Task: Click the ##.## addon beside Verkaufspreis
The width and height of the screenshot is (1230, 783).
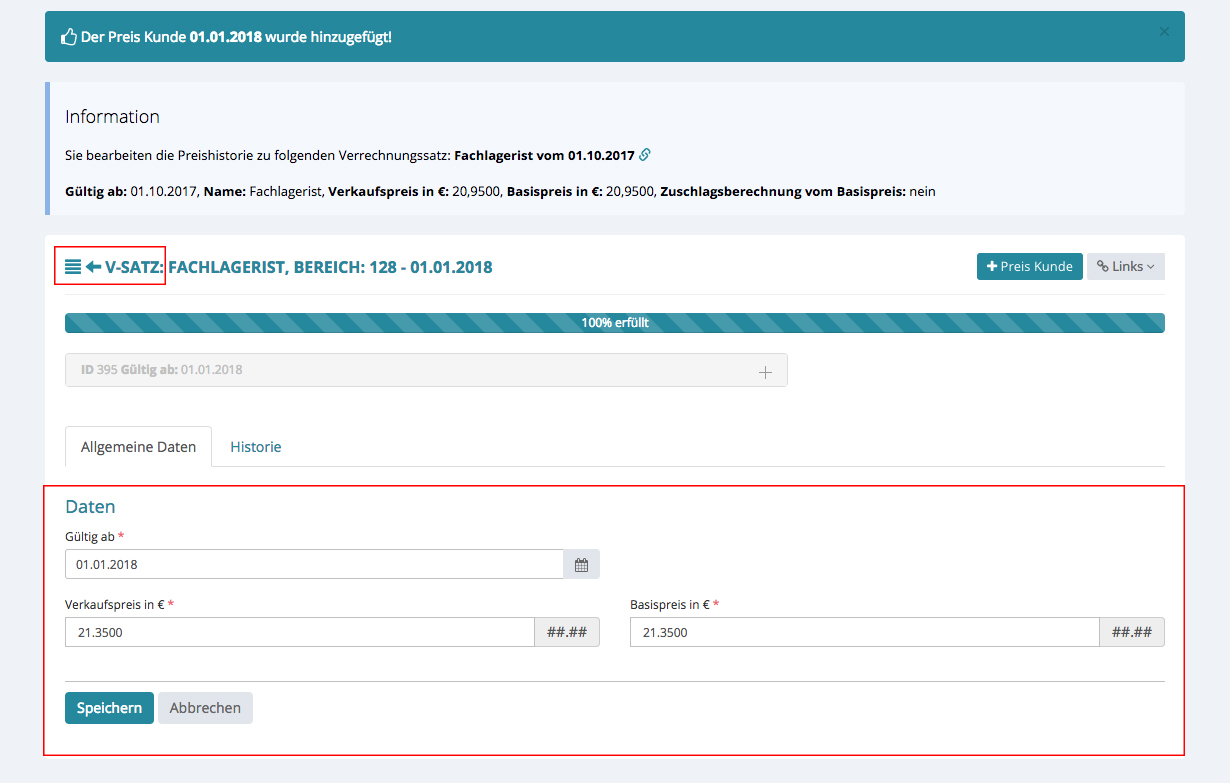Action: [567, 632]
